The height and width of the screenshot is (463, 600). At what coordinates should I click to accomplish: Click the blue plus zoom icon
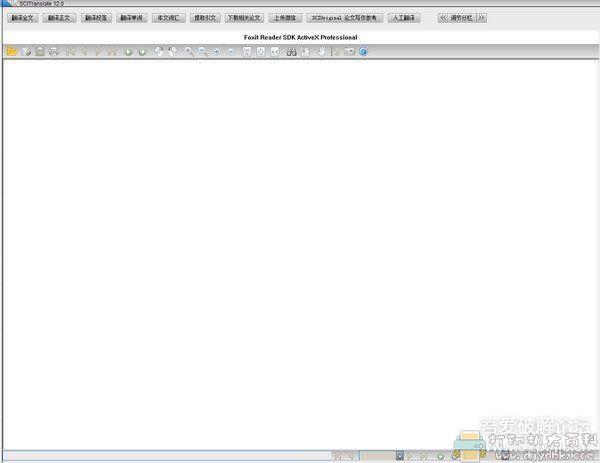click(217, 52)
